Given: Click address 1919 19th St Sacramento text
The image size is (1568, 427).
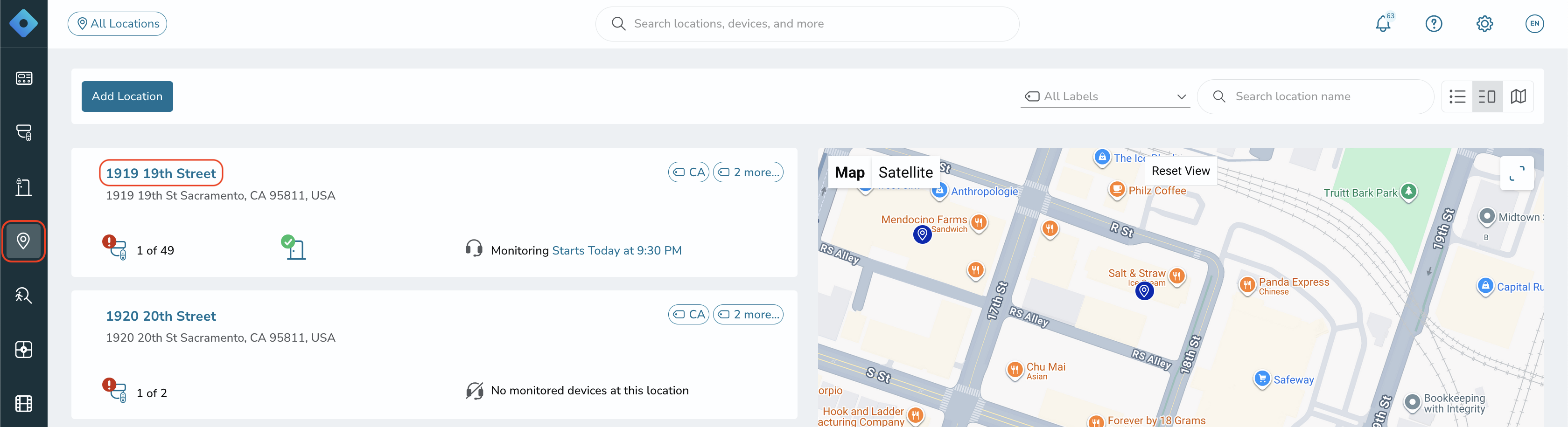Looking at the screenshot, I should pyautogui.click(x=220, y=196).
